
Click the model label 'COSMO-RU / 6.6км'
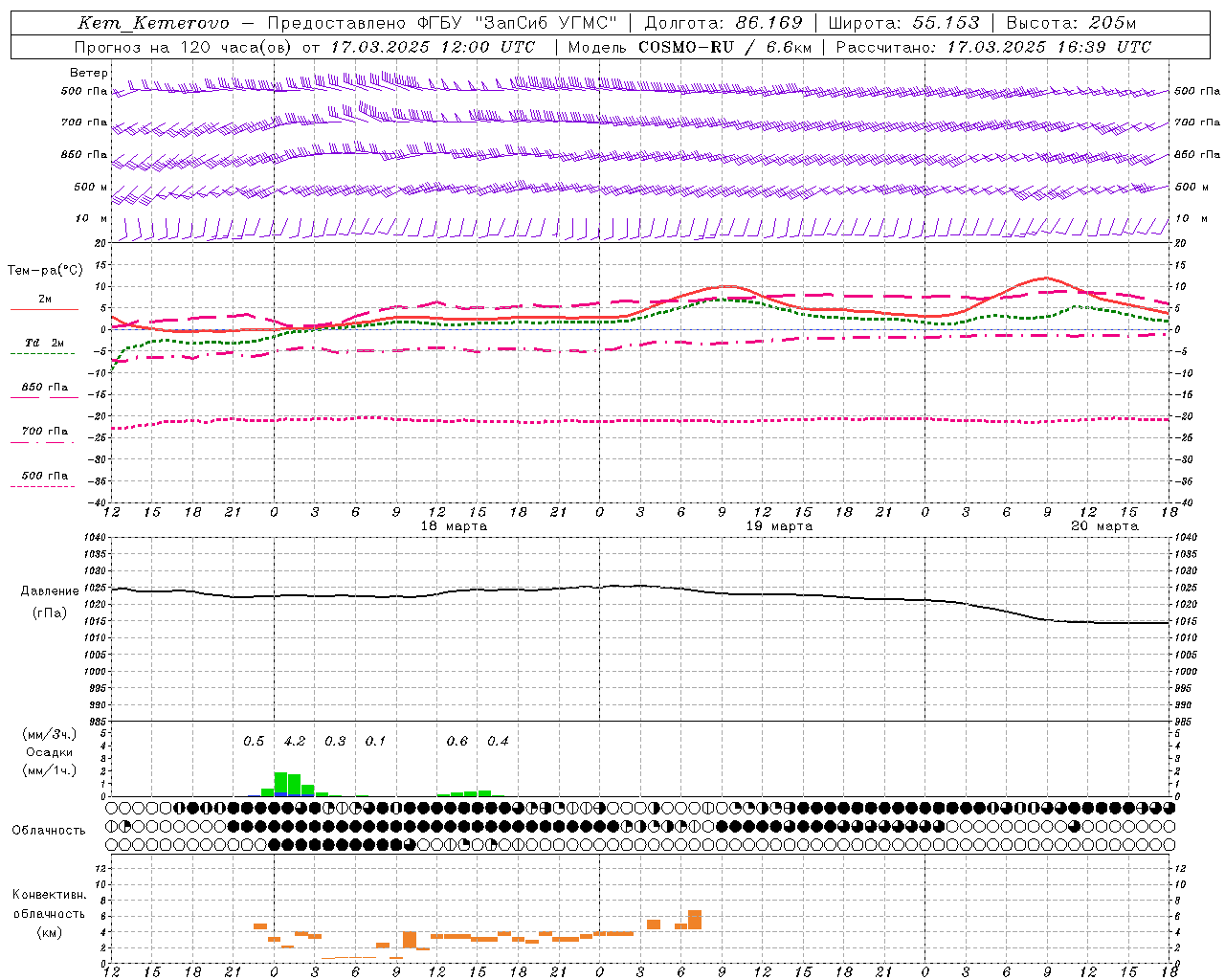click(725, 47)
